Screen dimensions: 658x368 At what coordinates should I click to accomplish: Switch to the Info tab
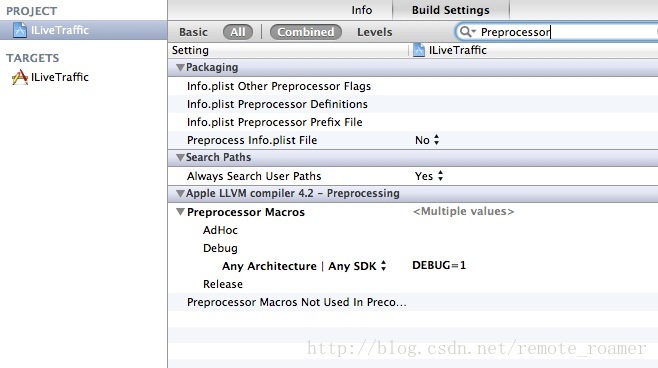tap(362, 10)
